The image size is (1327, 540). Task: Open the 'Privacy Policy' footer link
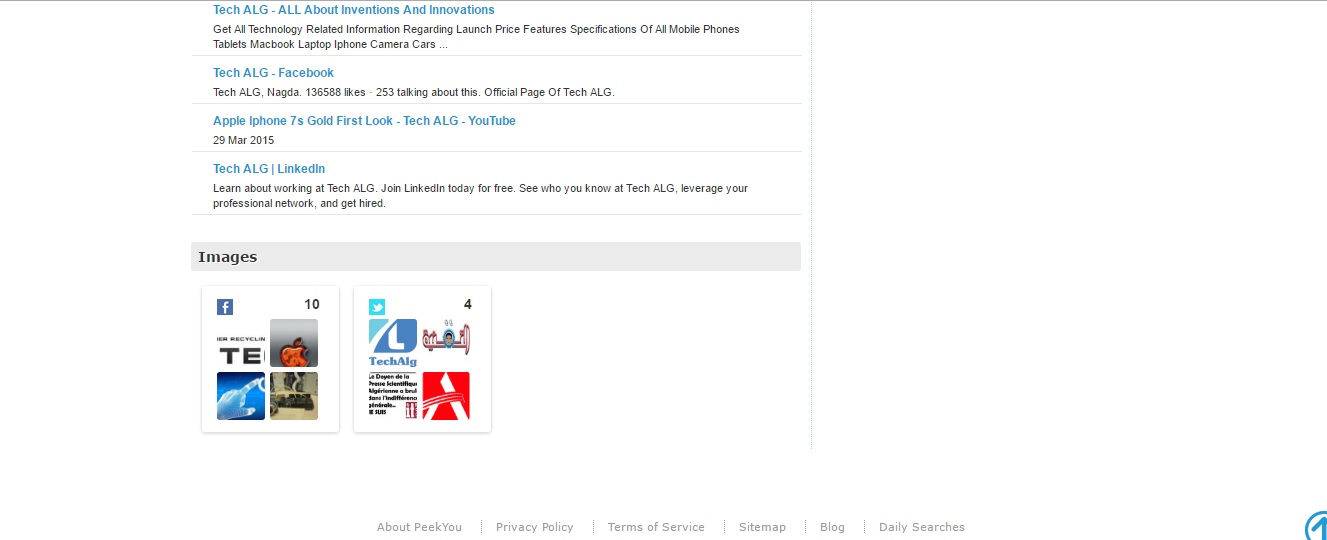coord(535,527)
